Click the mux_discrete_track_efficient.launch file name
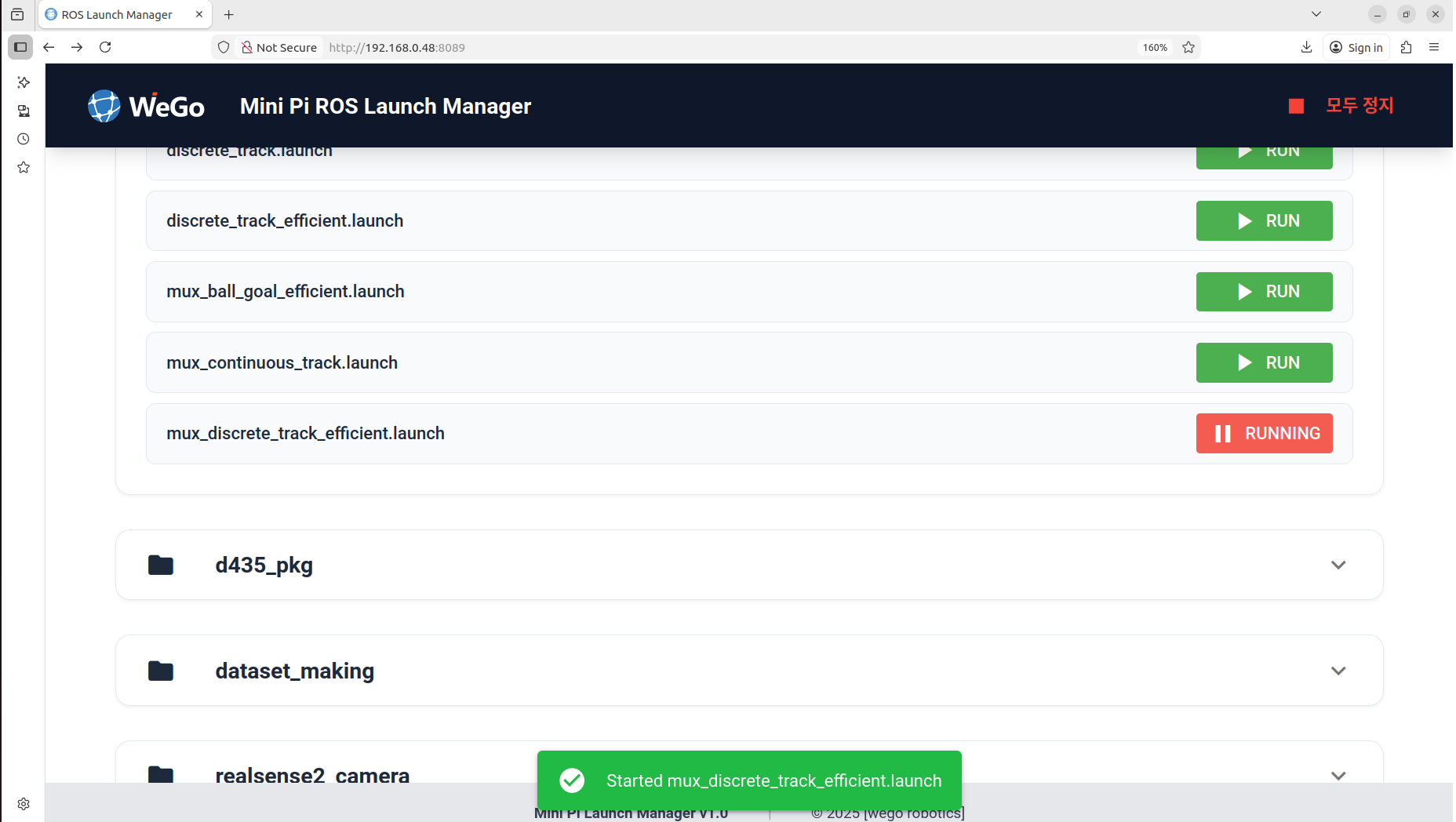1456x822 pixels. 305,433
